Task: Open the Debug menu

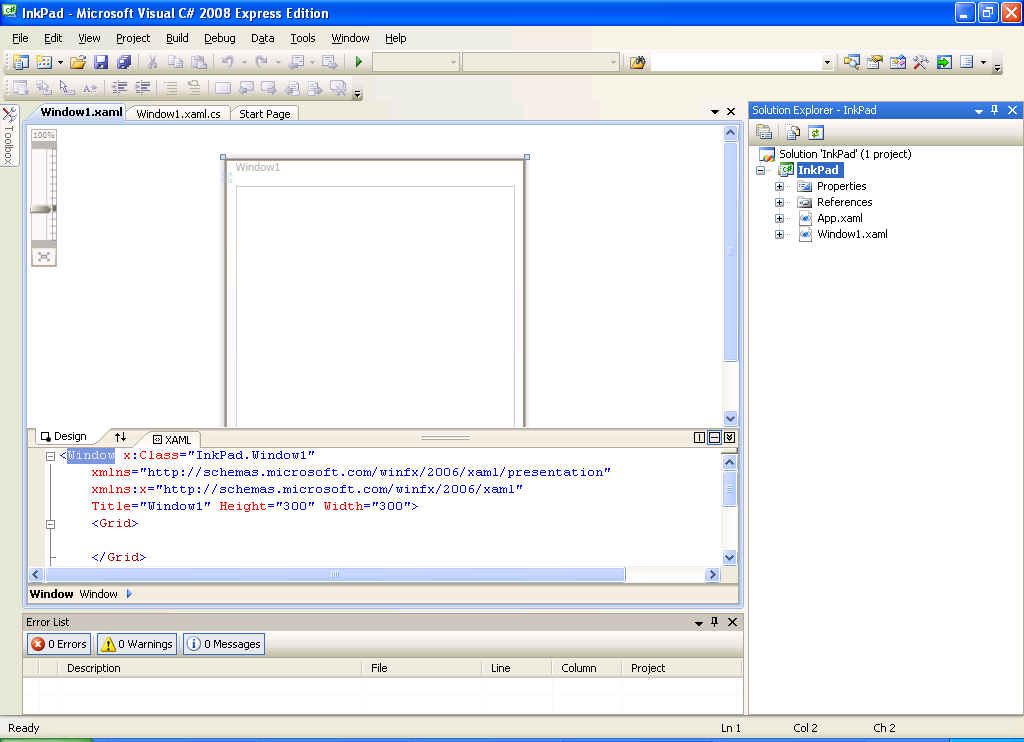Action: (219, 39)
